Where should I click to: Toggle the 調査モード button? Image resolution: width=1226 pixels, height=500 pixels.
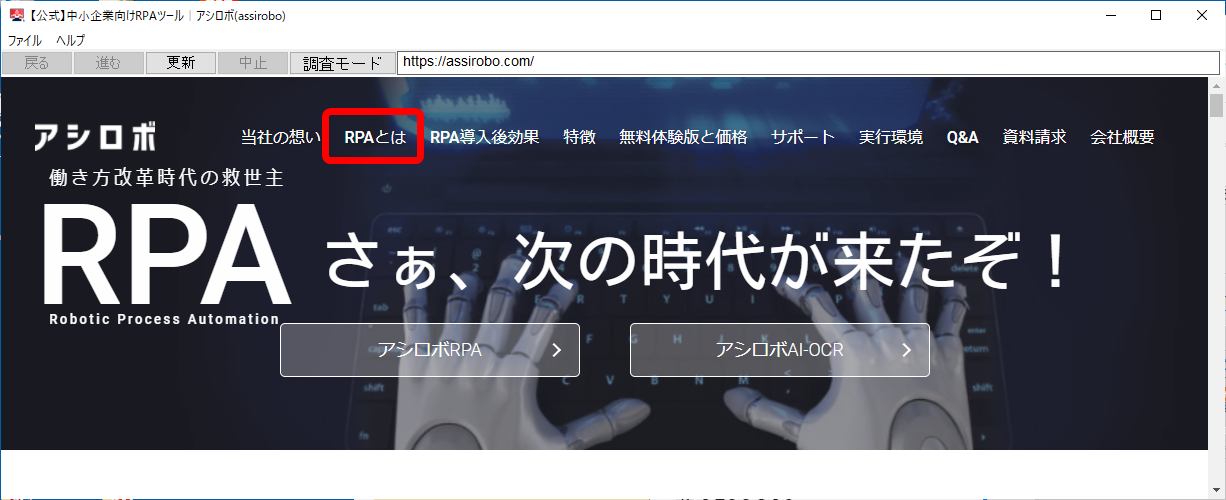click(343, 63)
